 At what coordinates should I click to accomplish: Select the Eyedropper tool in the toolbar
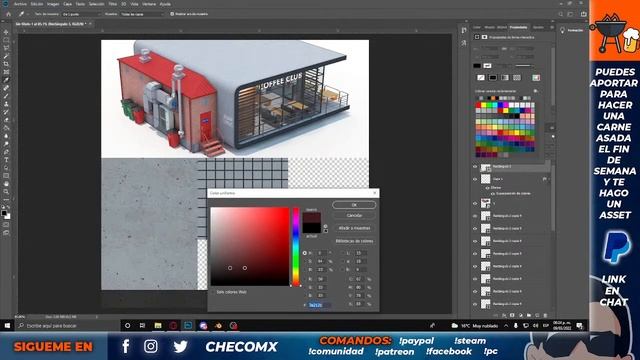6,80
